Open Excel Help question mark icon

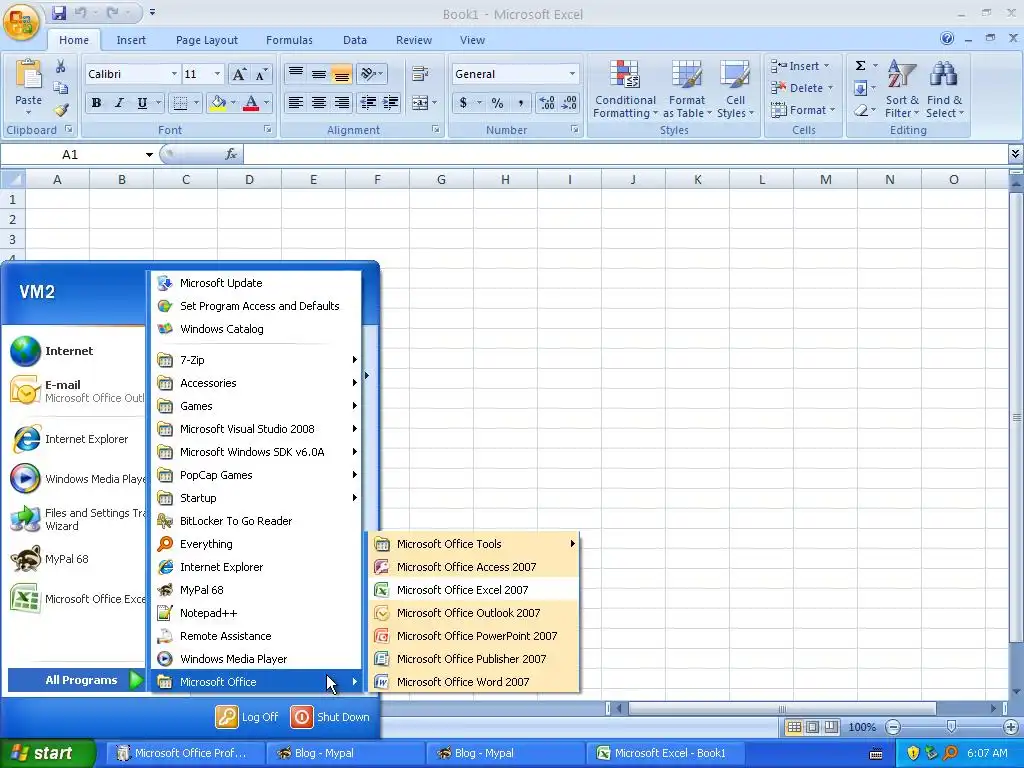coord(947,39)
